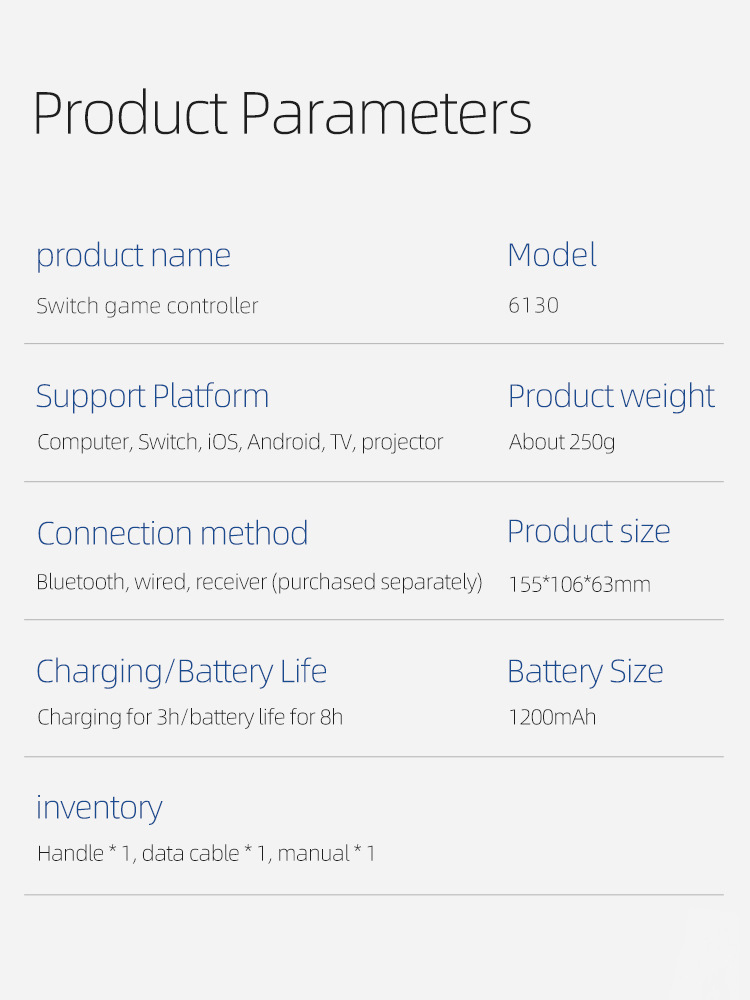Select the "Connection method" heading
Image resolution: width=750 pixels, height=1000 pixels.
click(x=172, y=533)
